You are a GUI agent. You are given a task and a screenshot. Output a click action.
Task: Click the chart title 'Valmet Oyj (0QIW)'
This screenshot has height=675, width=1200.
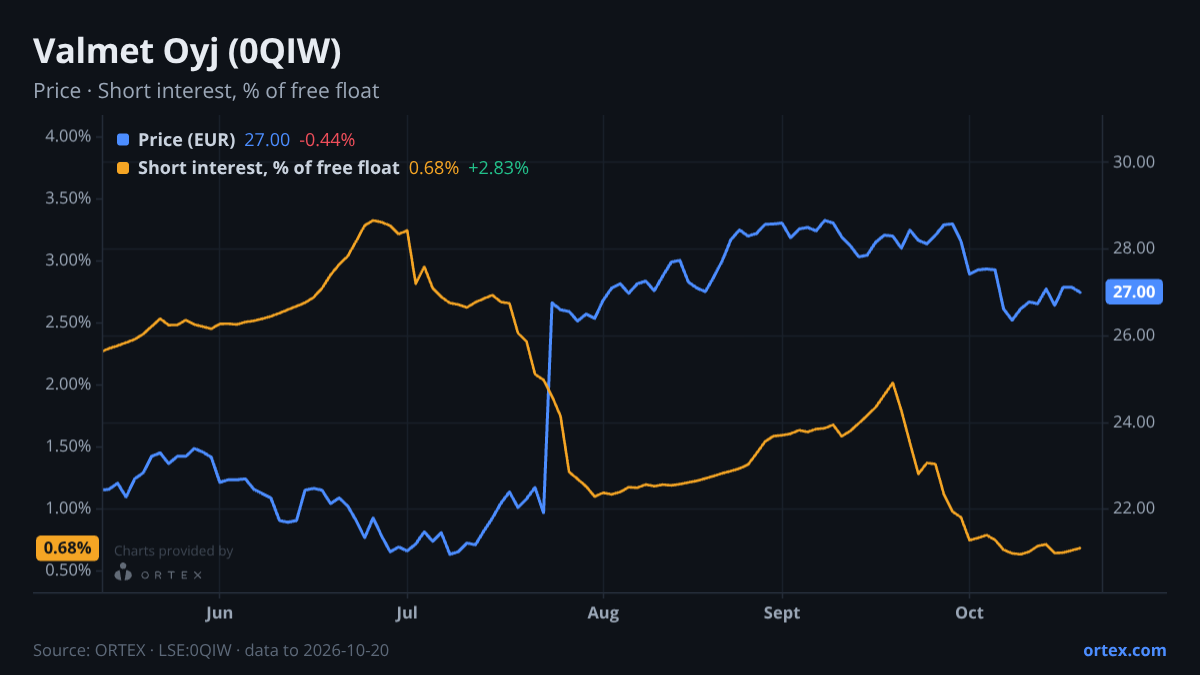(187, 52)
